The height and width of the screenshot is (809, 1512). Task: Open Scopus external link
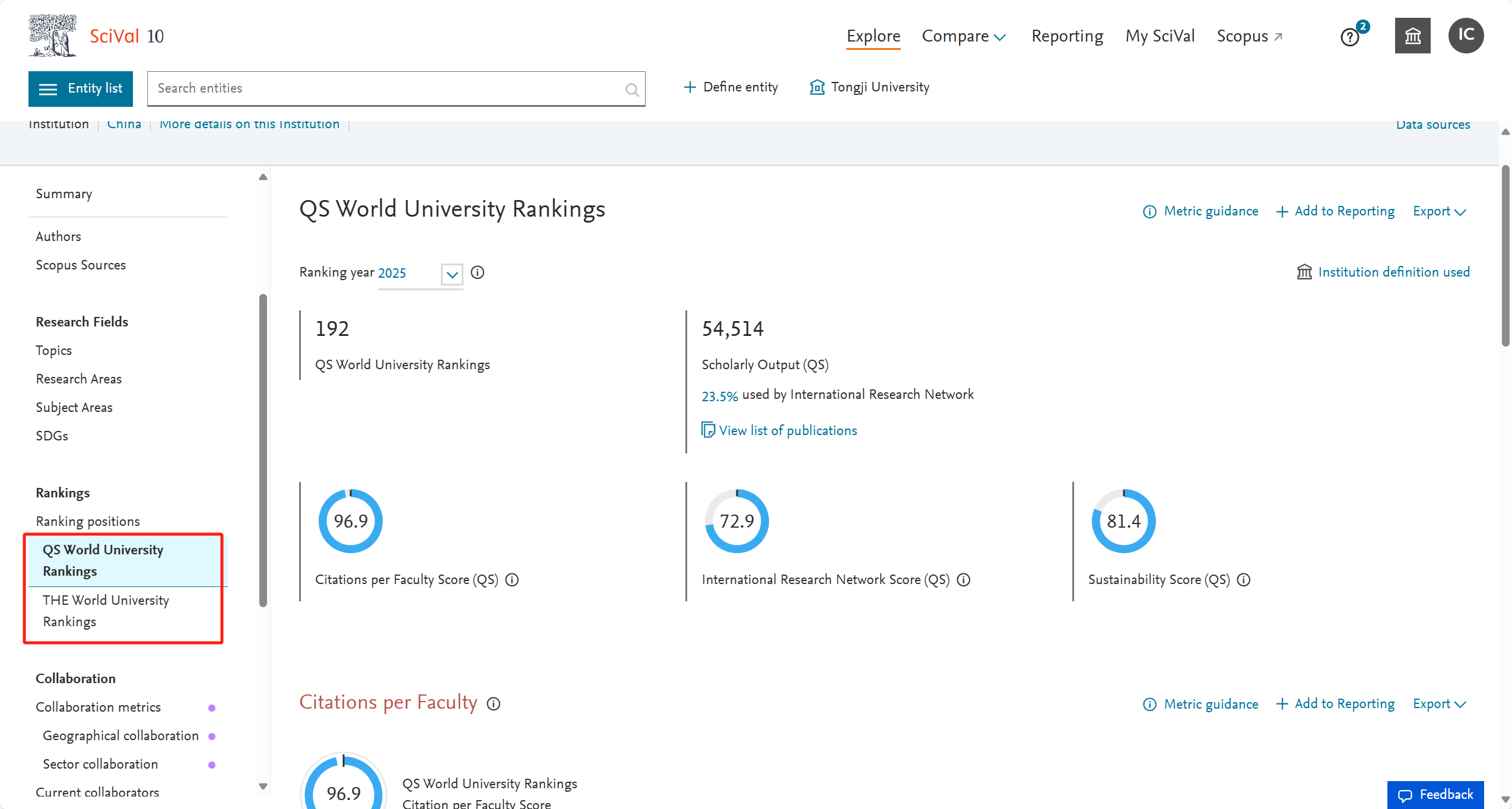[1250, 36]
